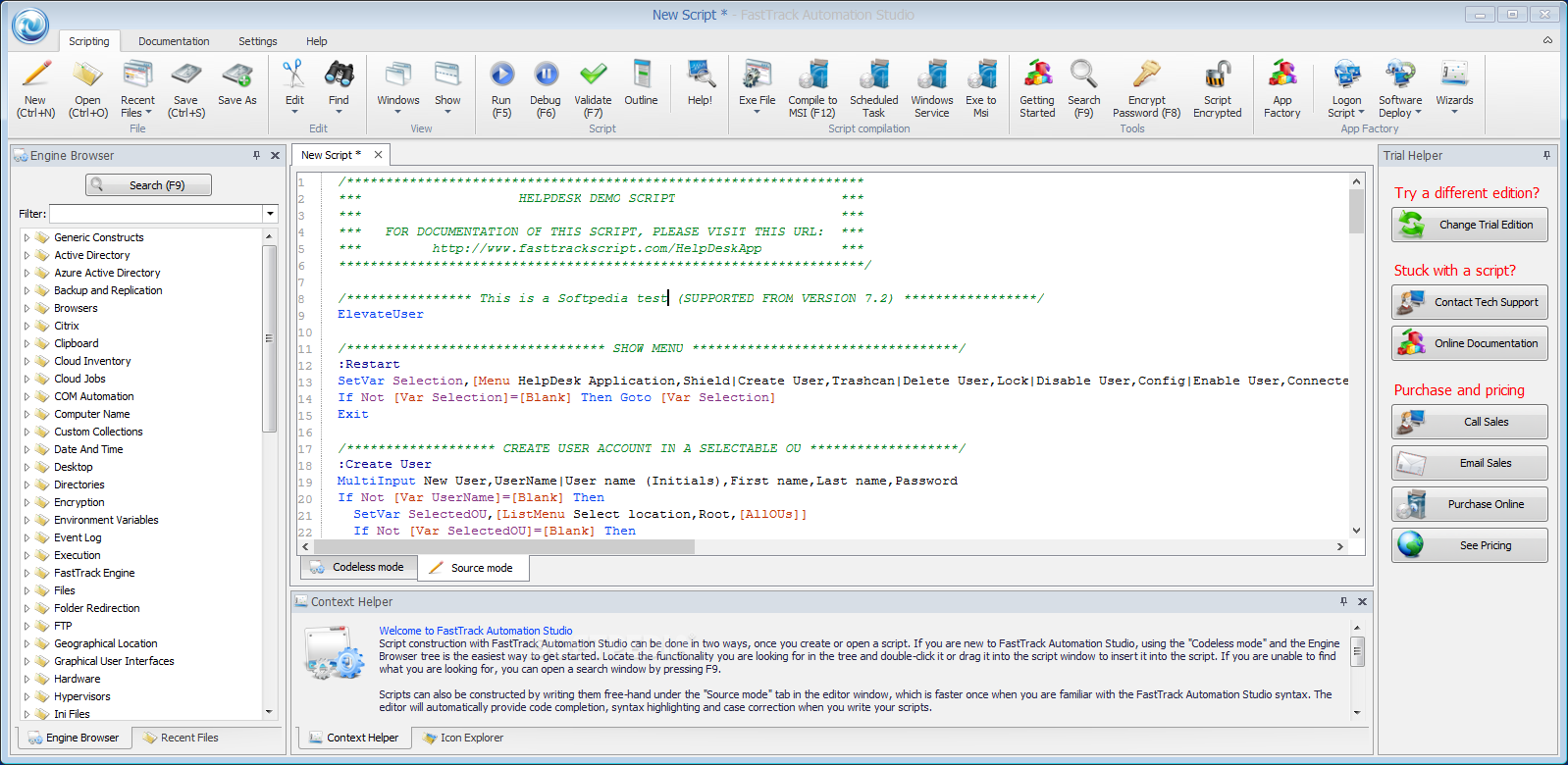This screenshot has height=765, width=1568.
Task: Create a New script from the ribbon
Action: pos(35,88)
